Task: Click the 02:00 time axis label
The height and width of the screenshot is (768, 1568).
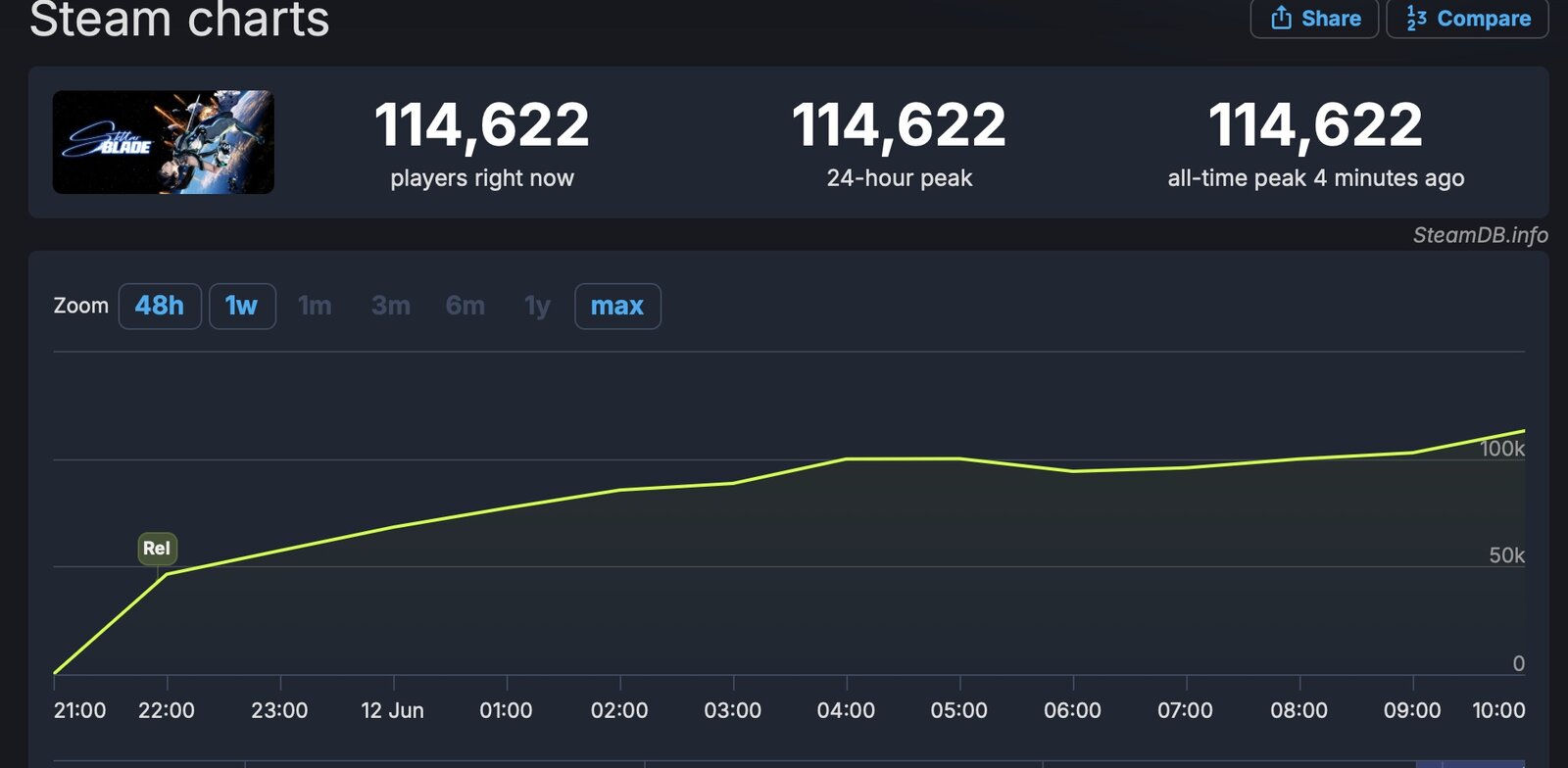Action: (x=619, y=710)
